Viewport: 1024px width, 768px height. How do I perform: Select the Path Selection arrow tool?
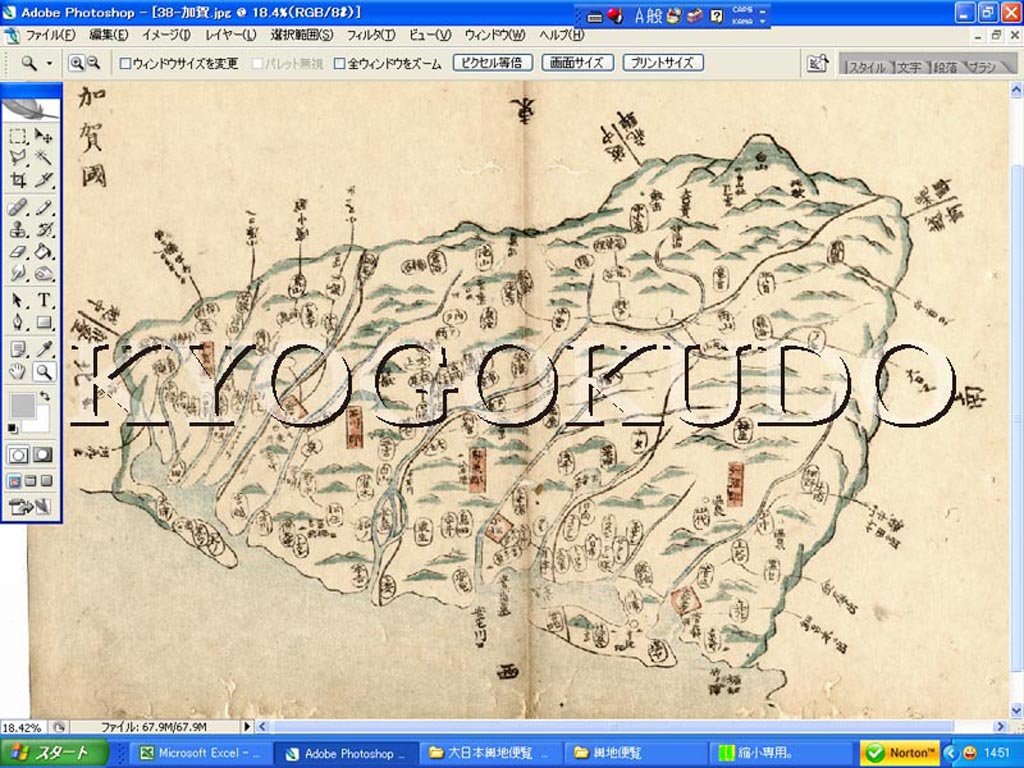[x=18, y=300]
